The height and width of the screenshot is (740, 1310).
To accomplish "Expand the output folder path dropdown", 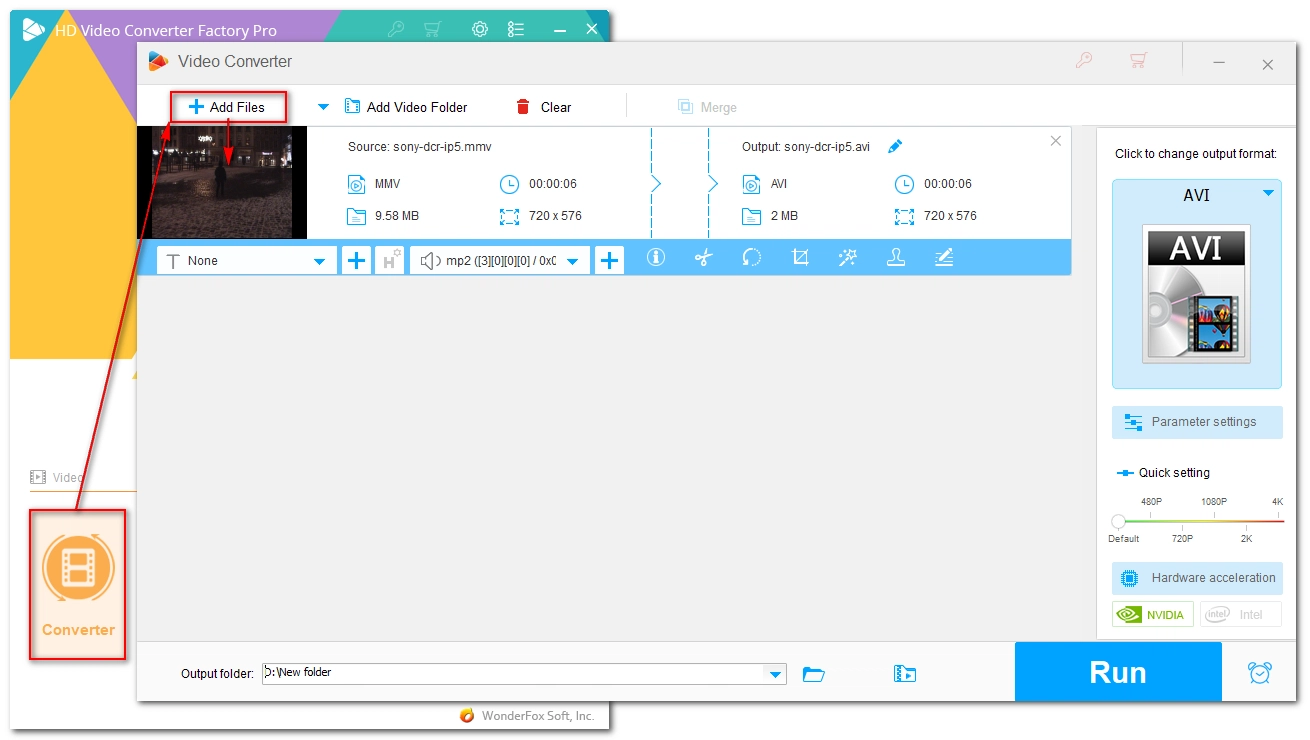I will point(776,674).
